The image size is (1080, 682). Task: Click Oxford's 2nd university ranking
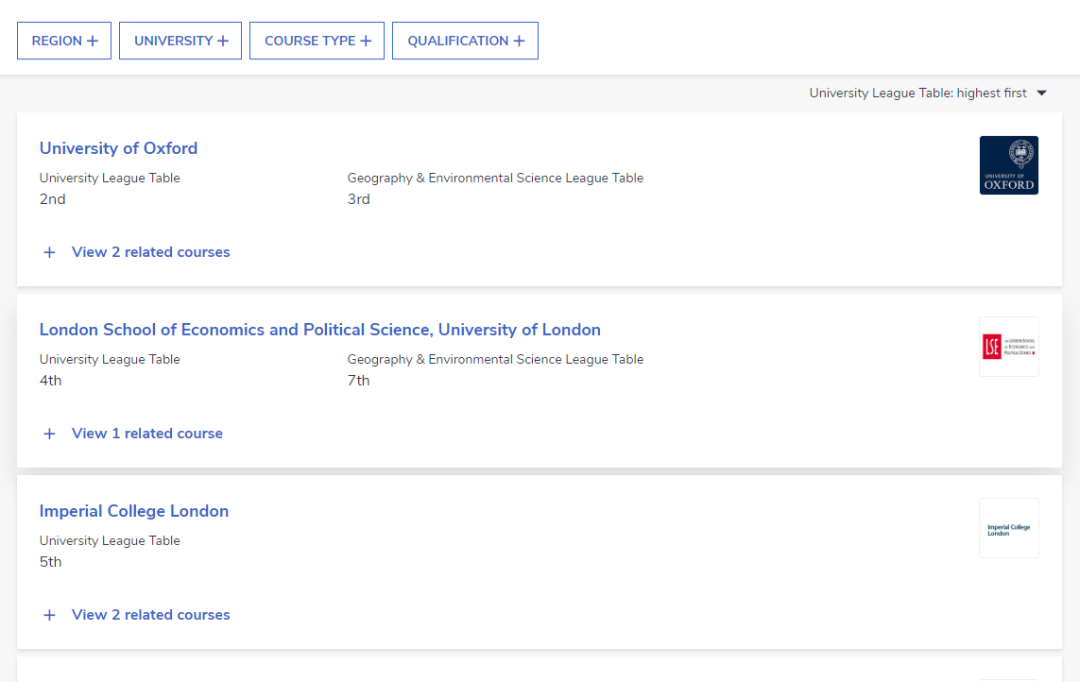click(52, 199)
